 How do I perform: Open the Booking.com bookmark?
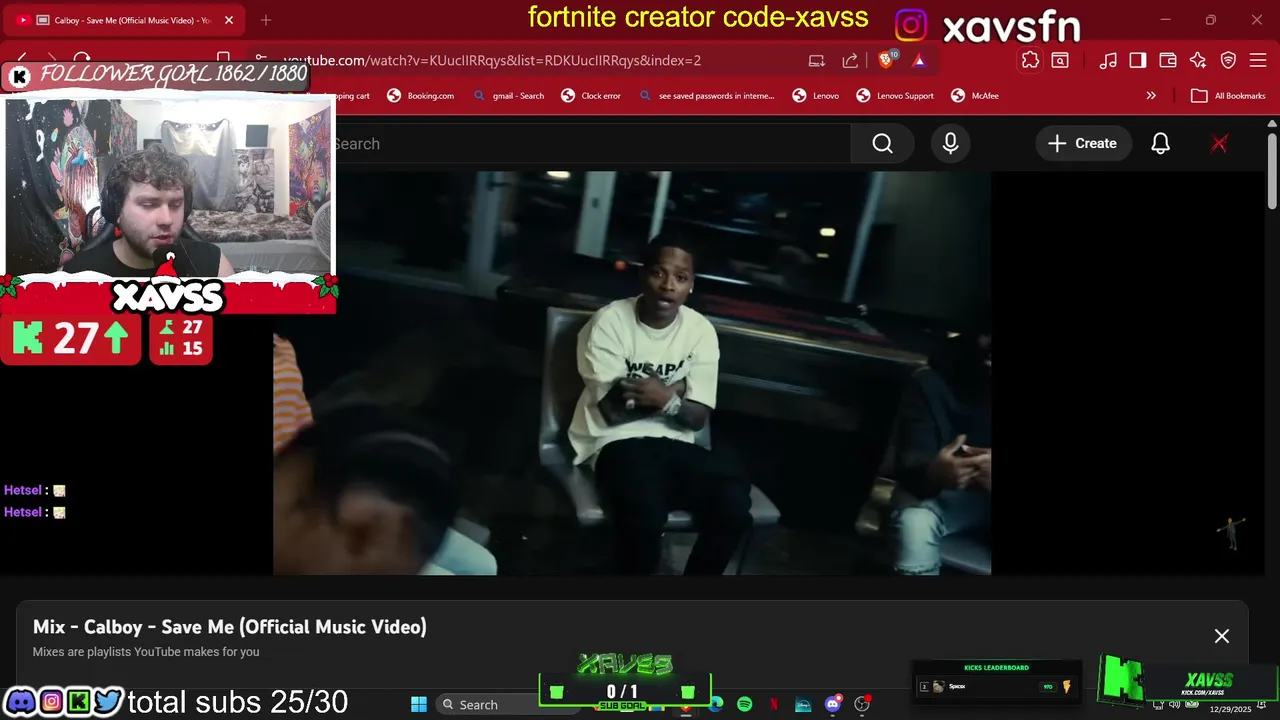tap(421, 96)
